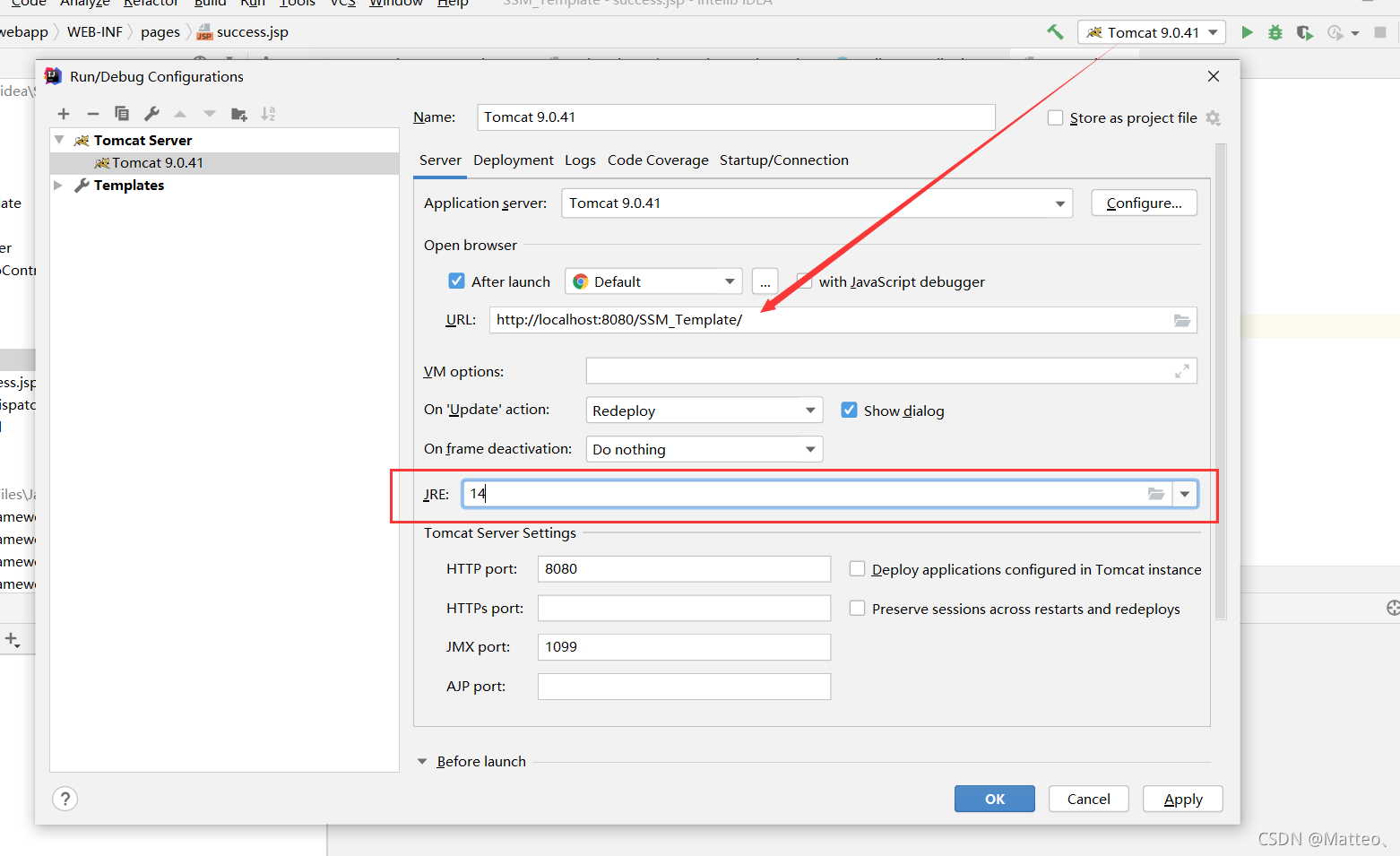The image size is (1400, 856).
Task: Collapse the Before launch section
Action: 422,761
